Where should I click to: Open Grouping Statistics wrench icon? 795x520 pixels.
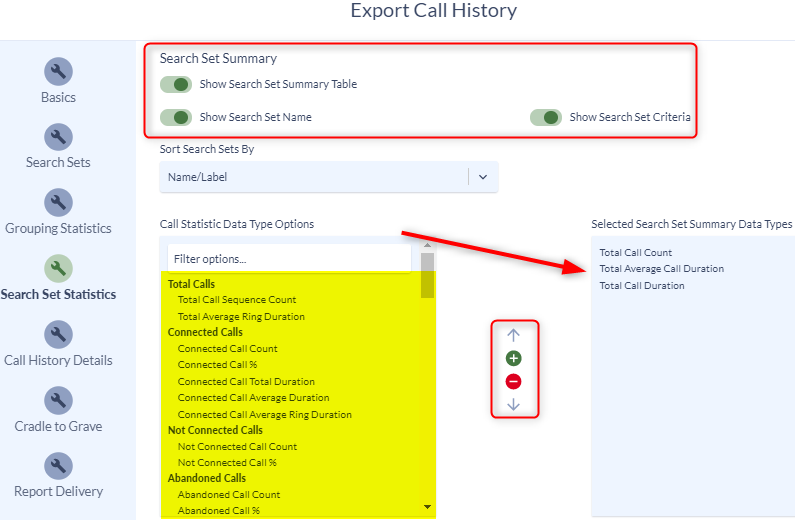click(x=58, y=203)
